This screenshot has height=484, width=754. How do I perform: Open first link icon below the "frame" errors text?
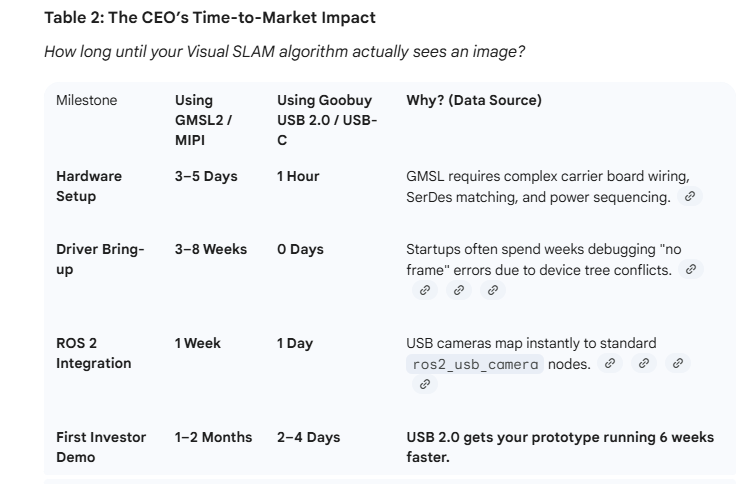424,290
